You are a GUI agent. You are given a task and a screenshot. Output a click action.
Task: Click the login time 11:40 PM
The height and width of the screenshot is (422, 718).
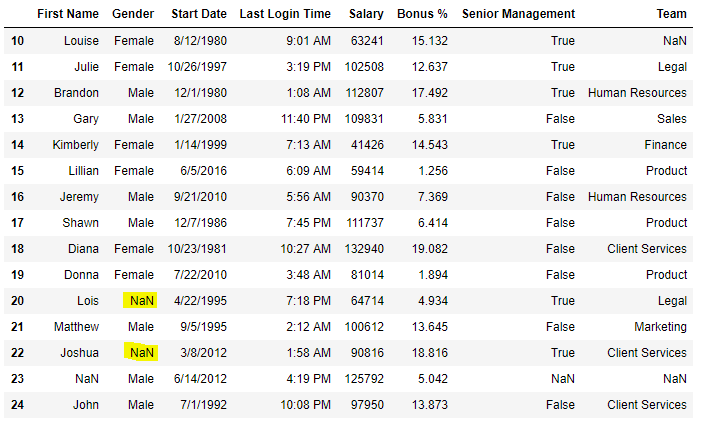pos(305,119)
